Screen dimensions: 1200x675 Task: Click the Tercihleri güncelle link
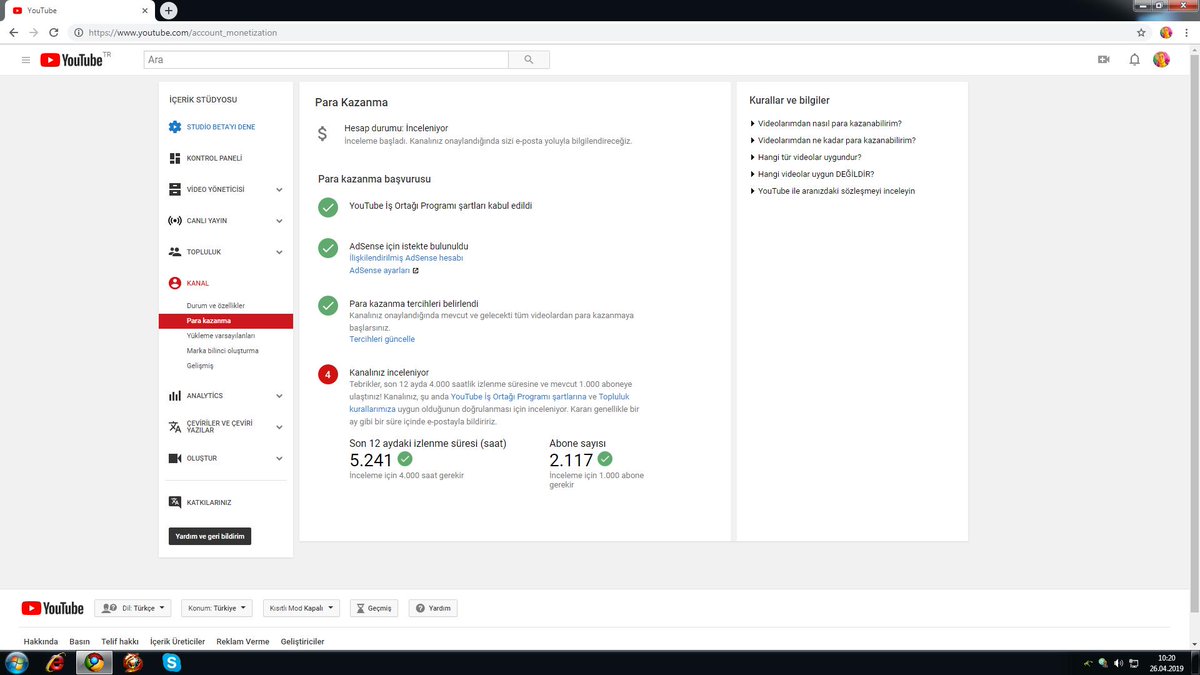point(382,339)
